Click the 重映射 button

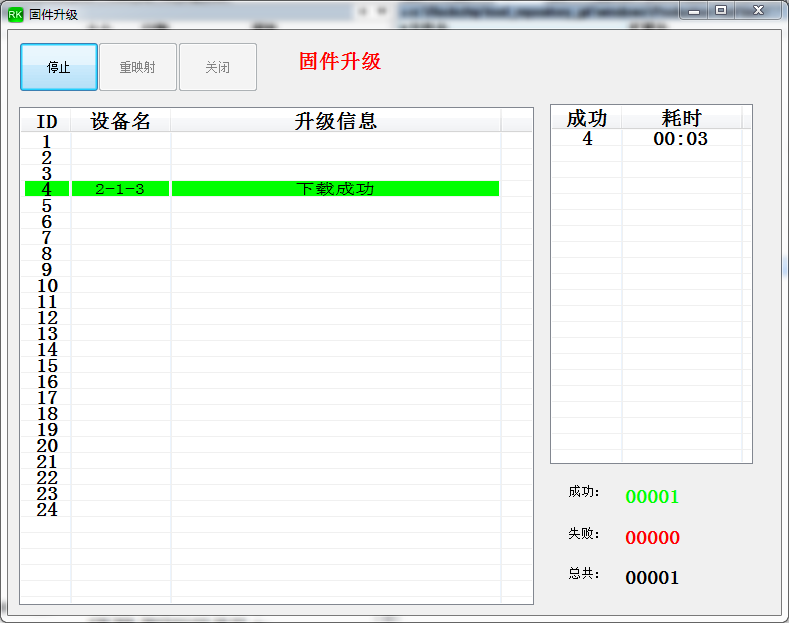click(138, 67)
